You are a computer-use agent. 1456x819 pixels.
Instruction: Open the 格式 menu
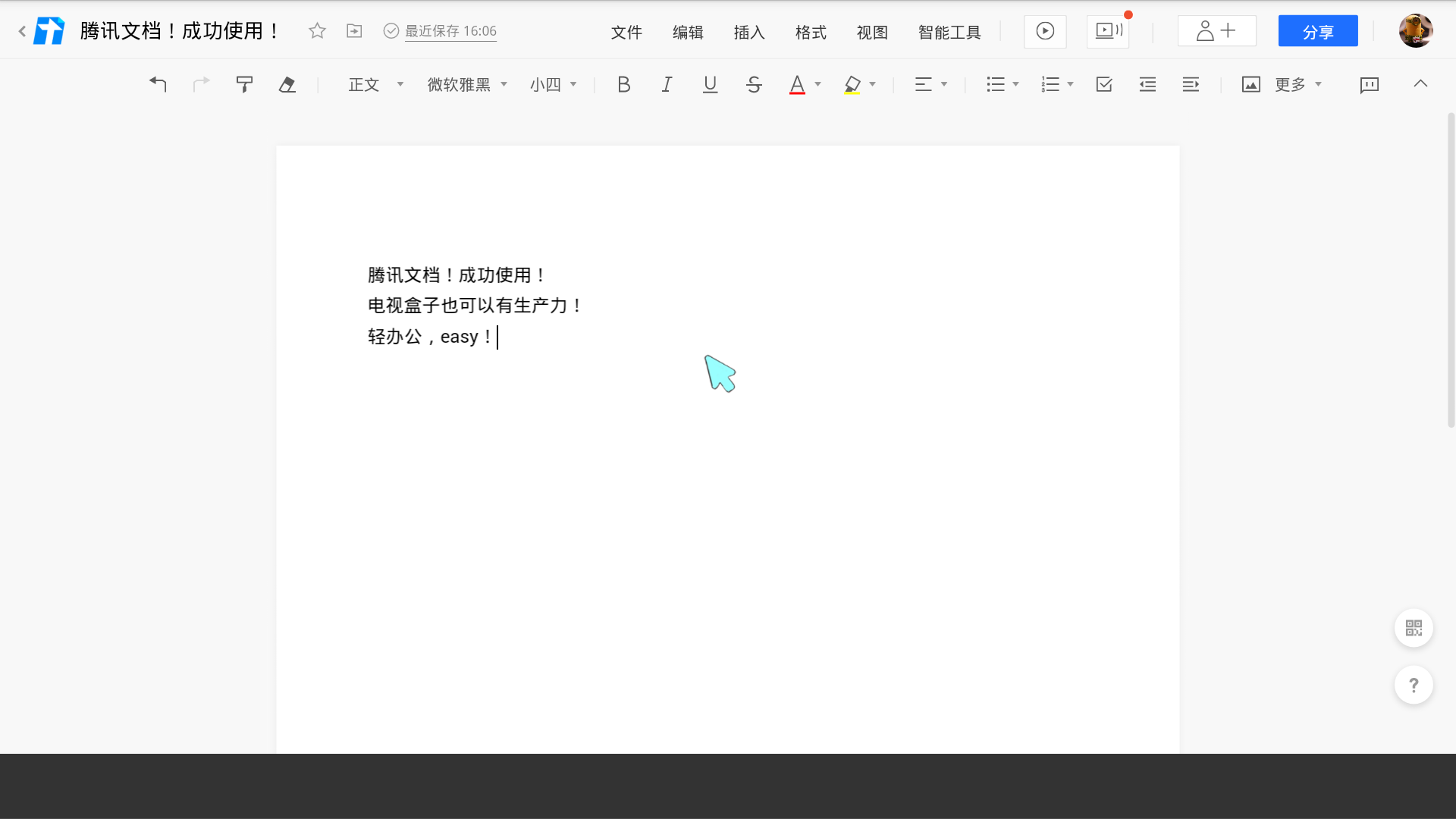(x=811, y=33)
